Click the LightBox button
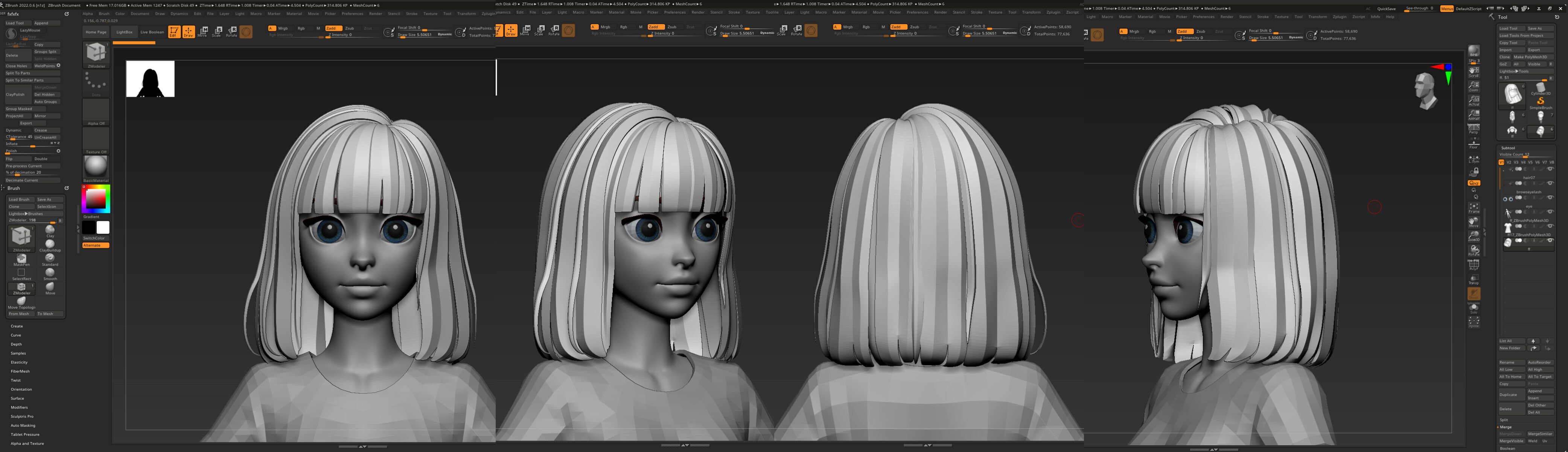 [124, 32]
